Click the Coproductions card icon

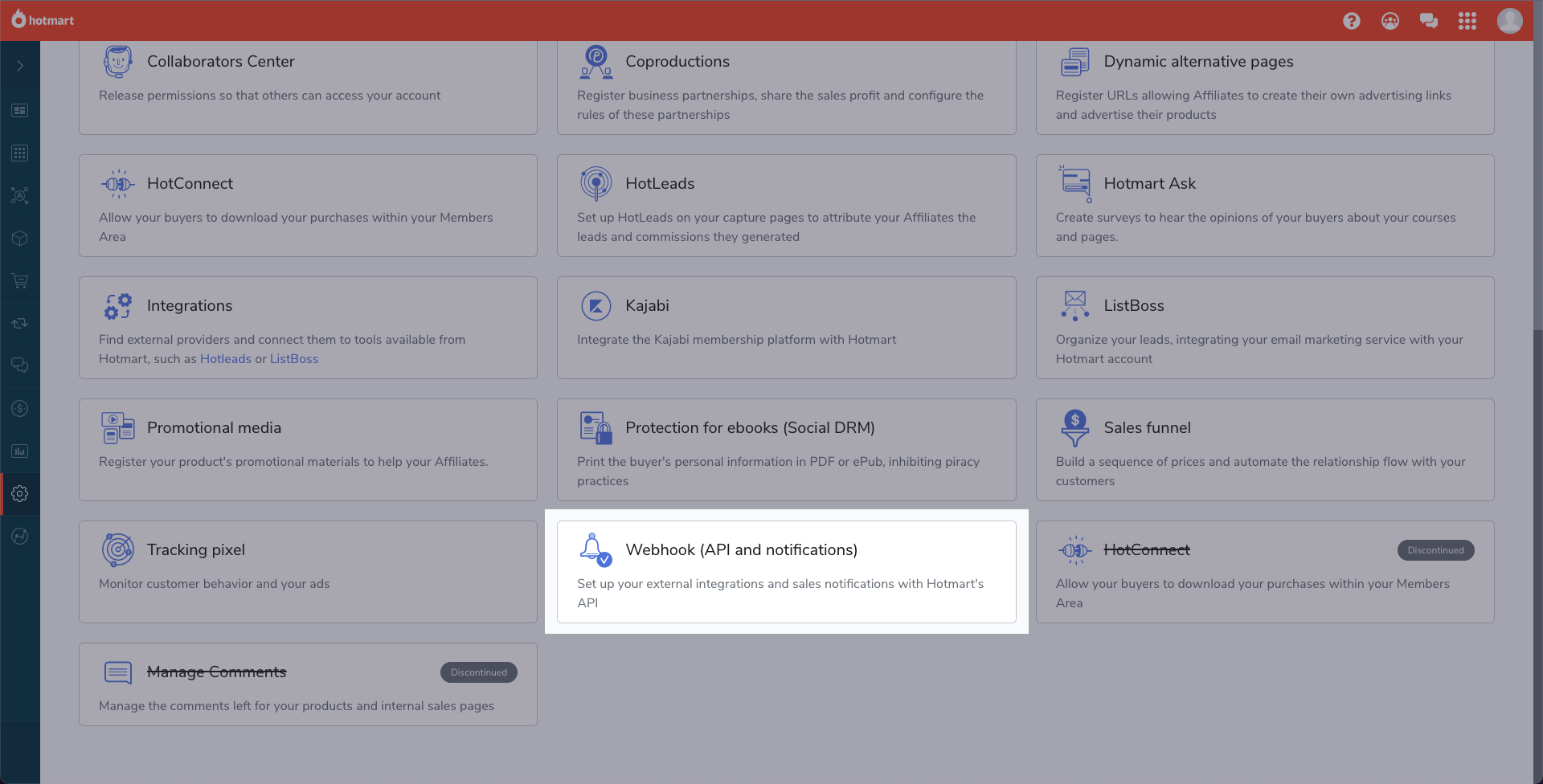pyautogui.click(x=596, y=61)
